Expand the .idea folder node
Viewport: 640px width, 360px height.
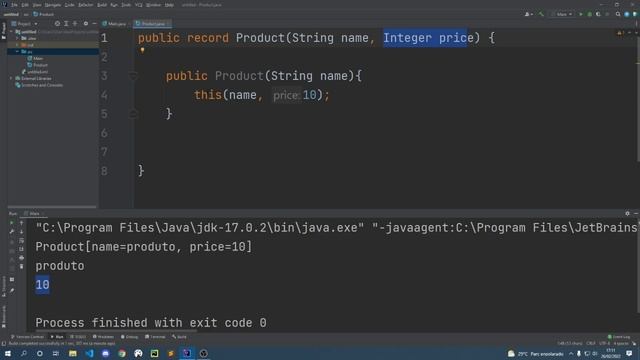(18, 38)
